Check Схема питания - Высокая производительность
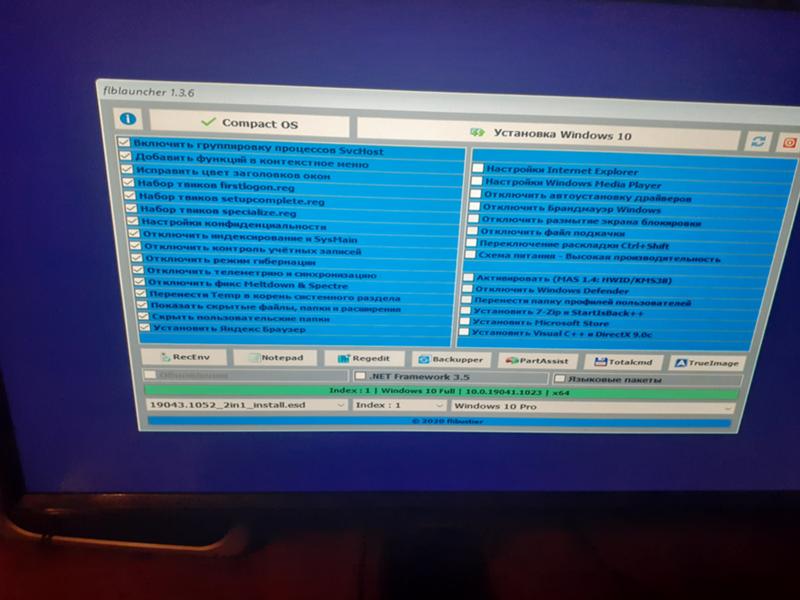This screenshot has height=600, width=800. tap(470, 254)
